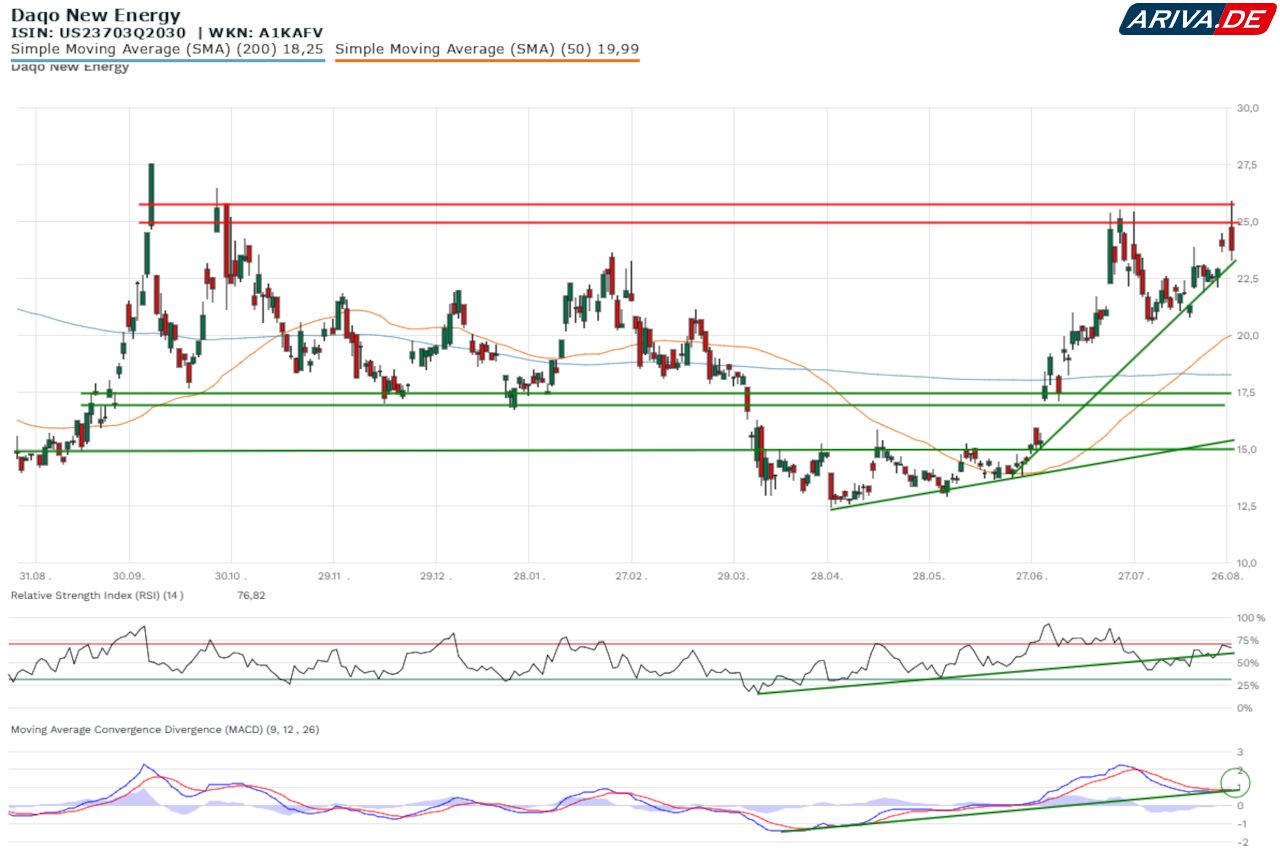Viewport: 1280px width, 850px height.
Task: Click the 25% RSI axis label
Action: (1248, 686)
